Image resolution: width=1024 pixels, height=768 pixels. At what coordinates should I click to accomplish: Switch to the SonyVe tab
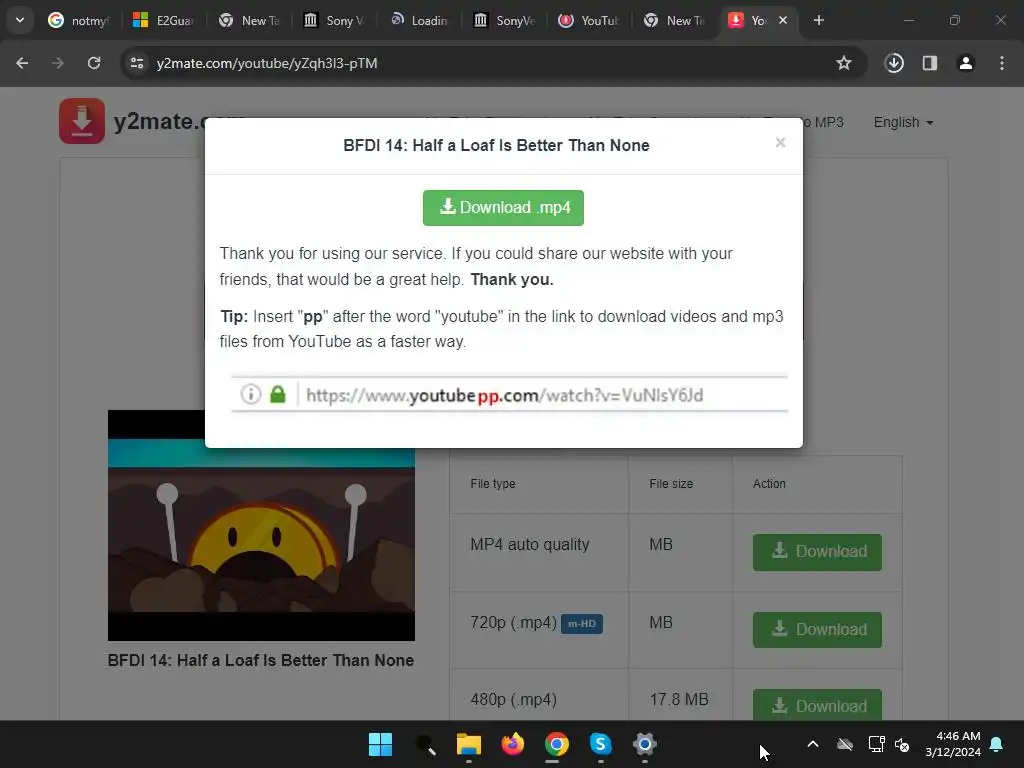tap(504, 21)
